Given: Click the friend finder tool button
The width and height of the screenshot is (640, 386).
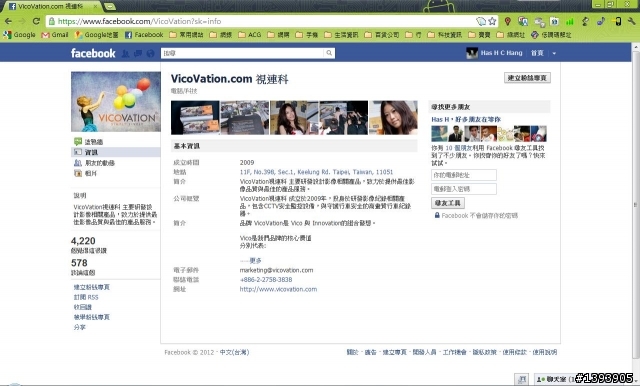Looking at the screenshot, I should click(x=447, y=203).
